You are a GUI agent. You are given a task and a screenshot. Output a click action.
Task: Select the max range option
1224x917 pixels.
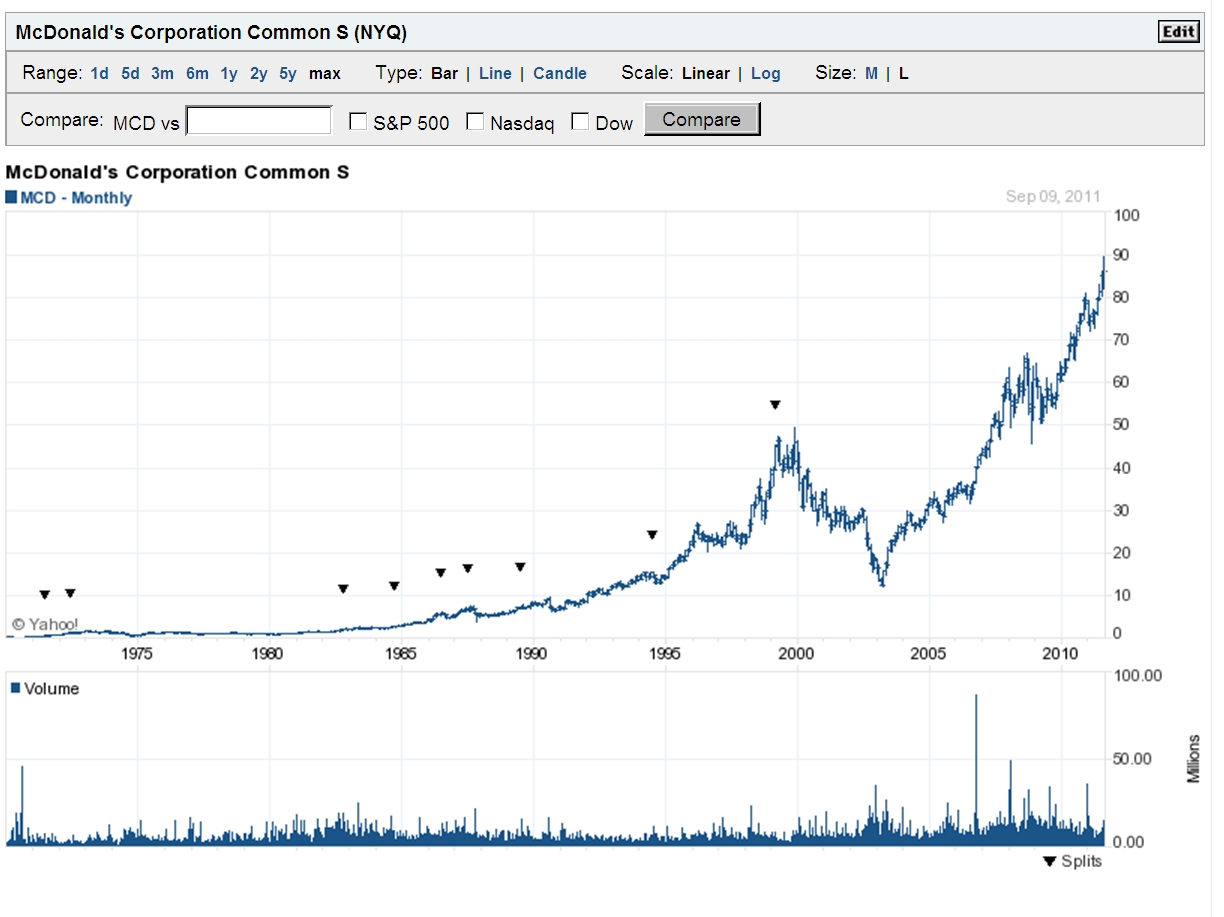(x=325, y=73)
